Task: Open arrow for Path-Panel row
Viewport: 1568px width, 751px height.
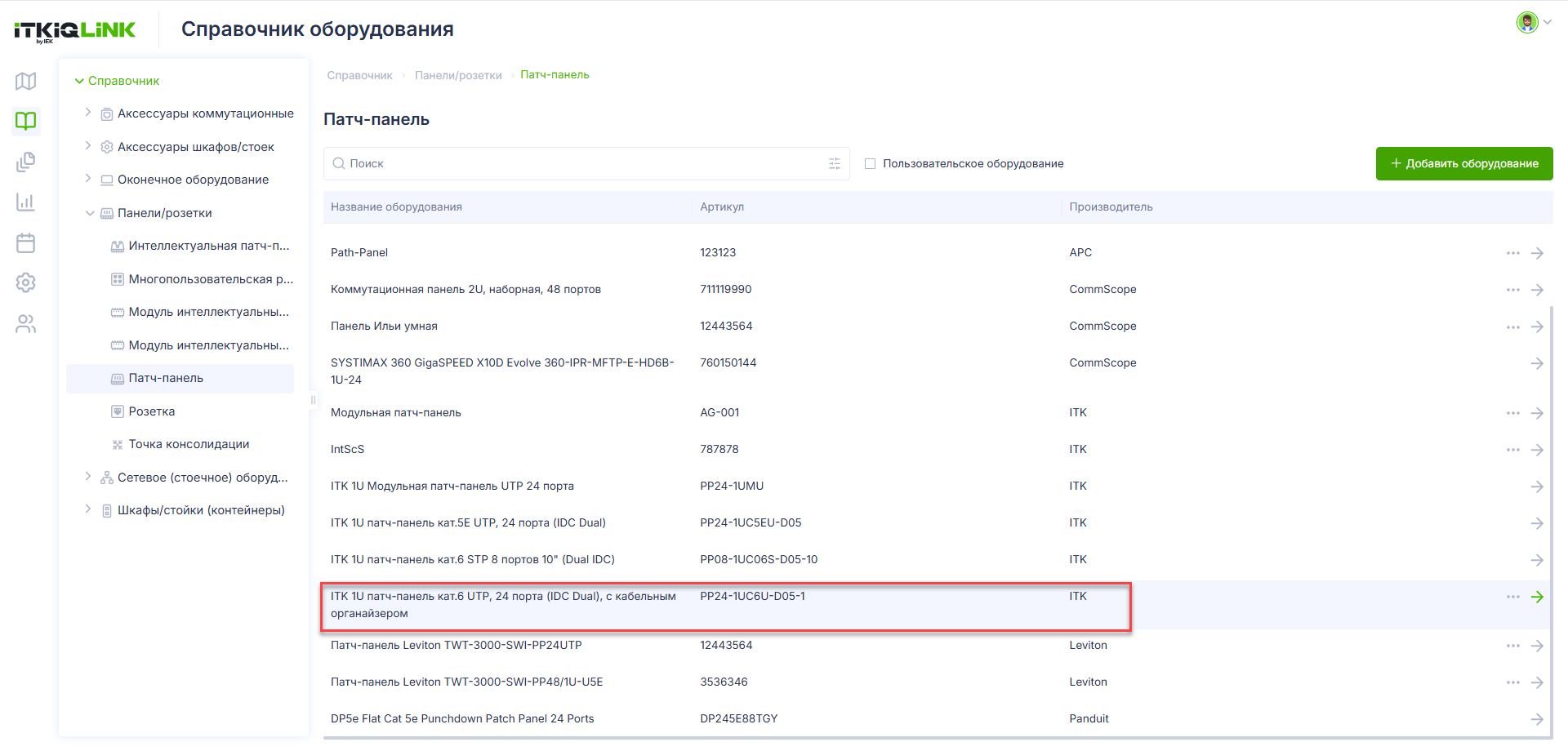Action: (1537, 253)
